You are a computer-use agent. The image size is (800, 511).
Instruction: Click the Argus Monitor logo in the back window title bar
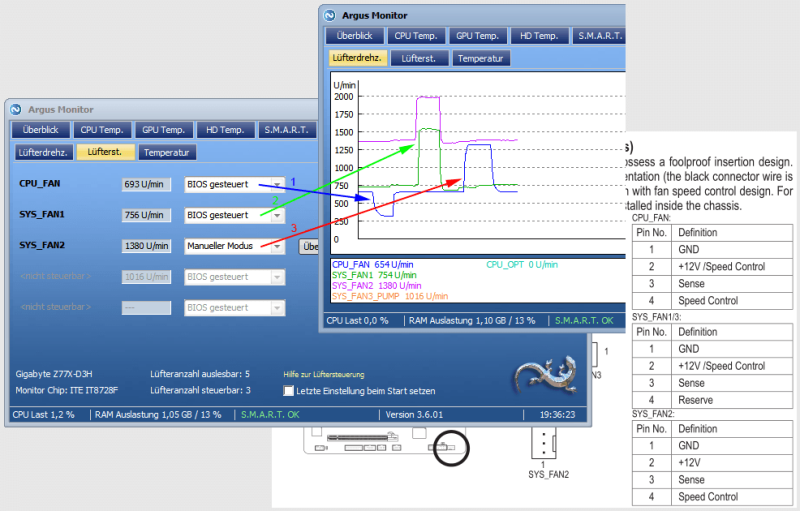(16, 110)
